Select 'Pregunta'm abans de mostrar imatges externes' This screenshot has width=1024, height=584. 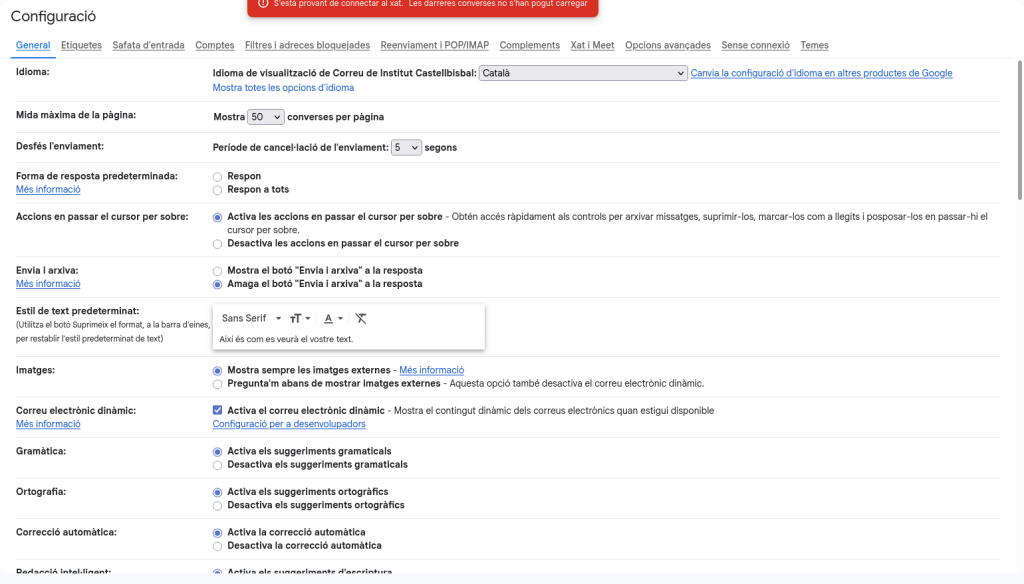click(x=218, y=384)
